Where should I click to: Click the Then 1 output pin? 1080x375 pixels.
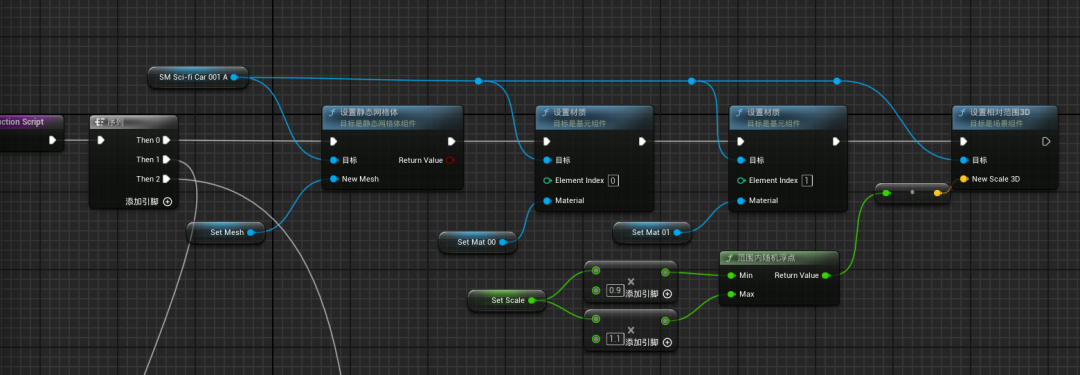167,160
